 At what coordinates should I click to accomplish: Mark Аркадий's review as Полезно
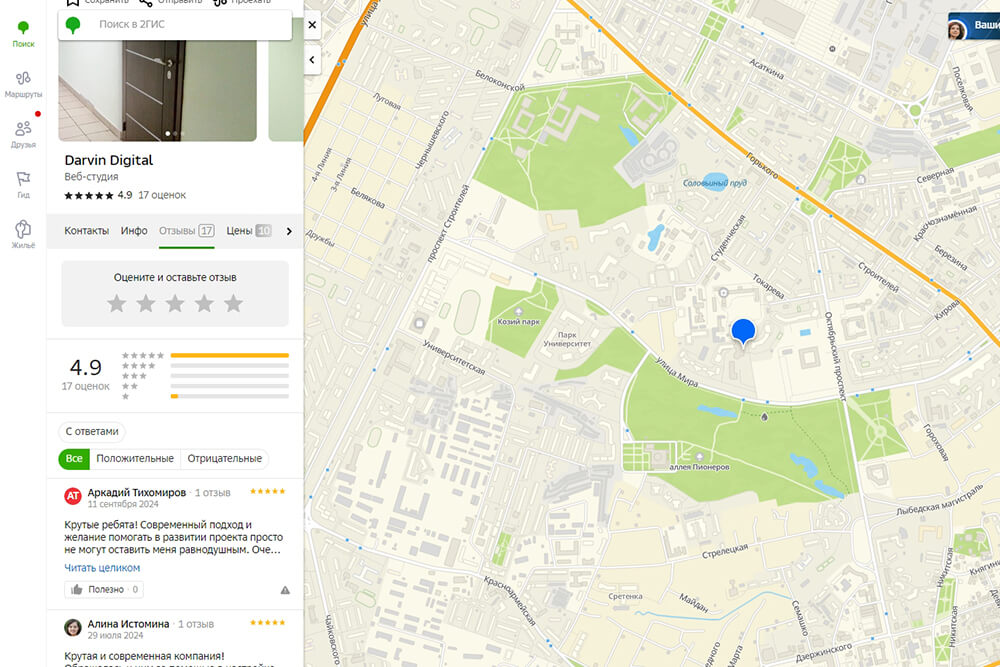[104, 589]
